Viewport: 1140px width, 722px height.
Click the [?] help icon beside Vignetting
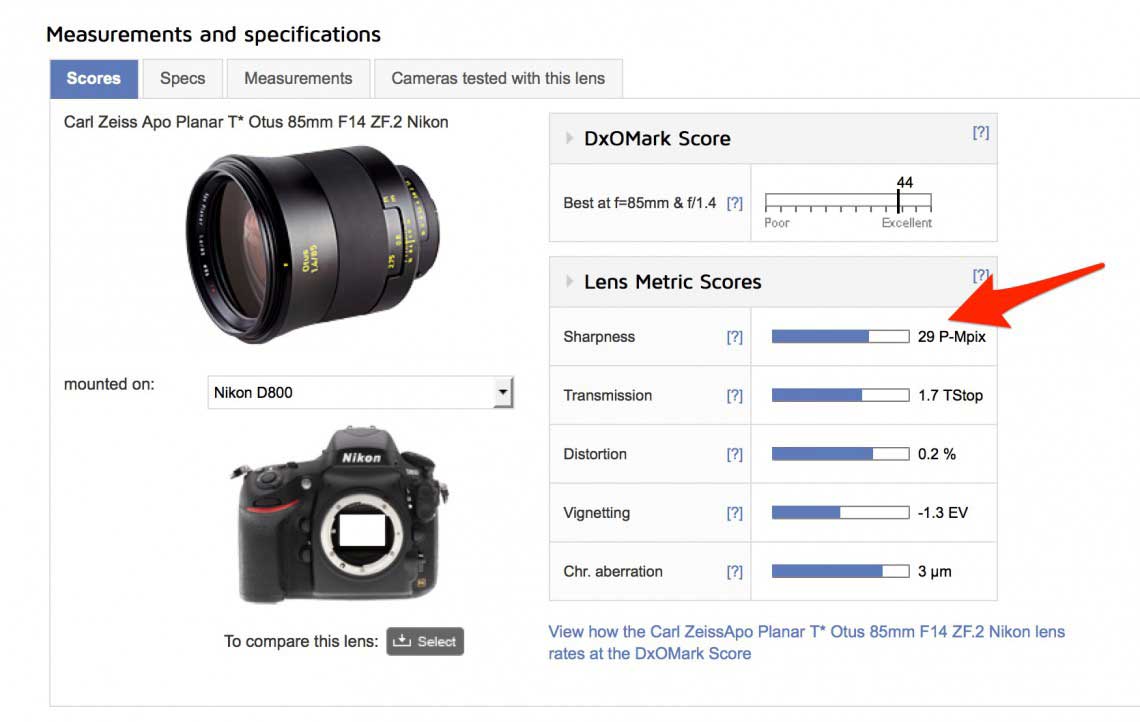tap(734, 513)
